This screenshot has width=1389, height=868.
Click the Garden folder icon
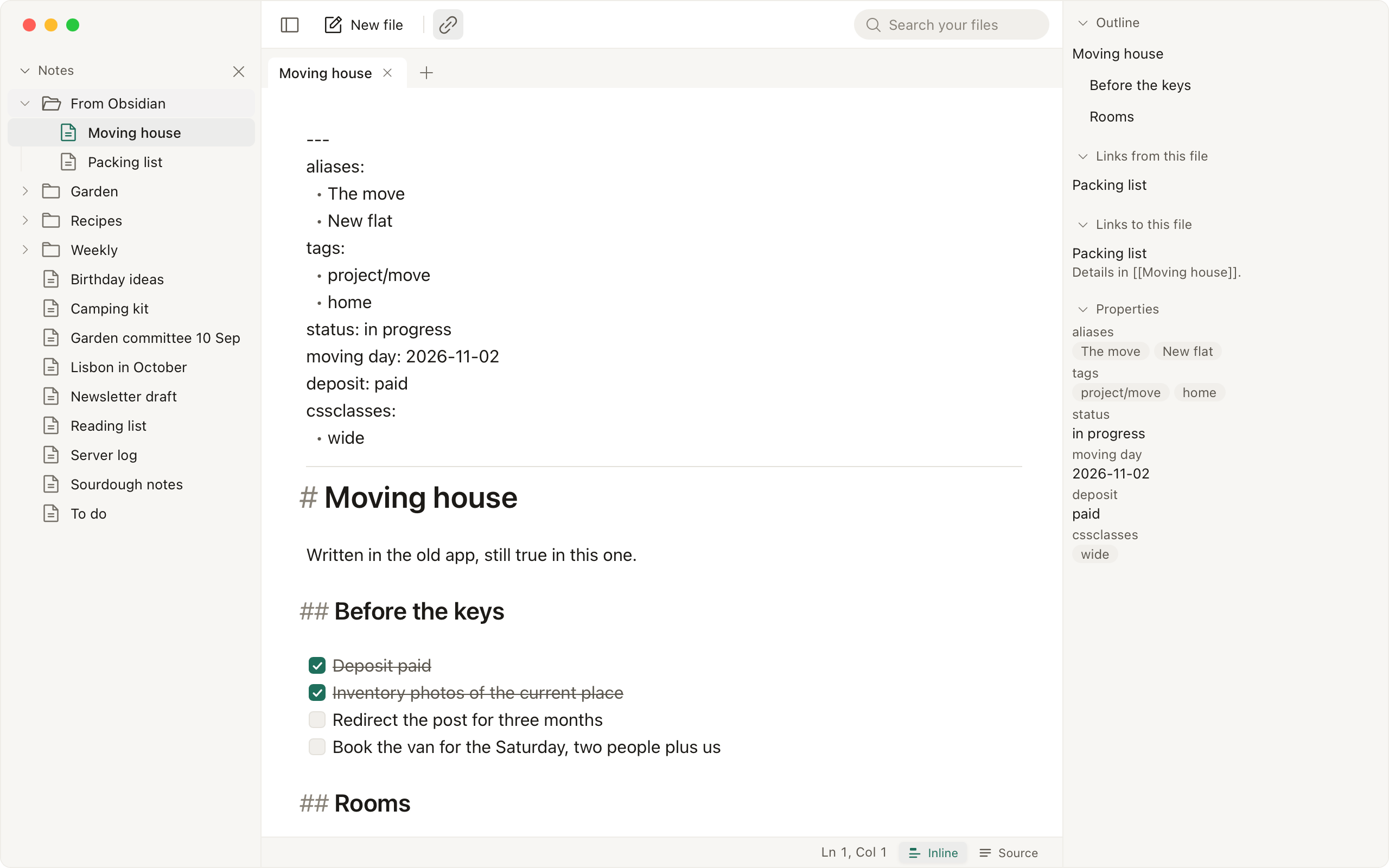[51, 191]
